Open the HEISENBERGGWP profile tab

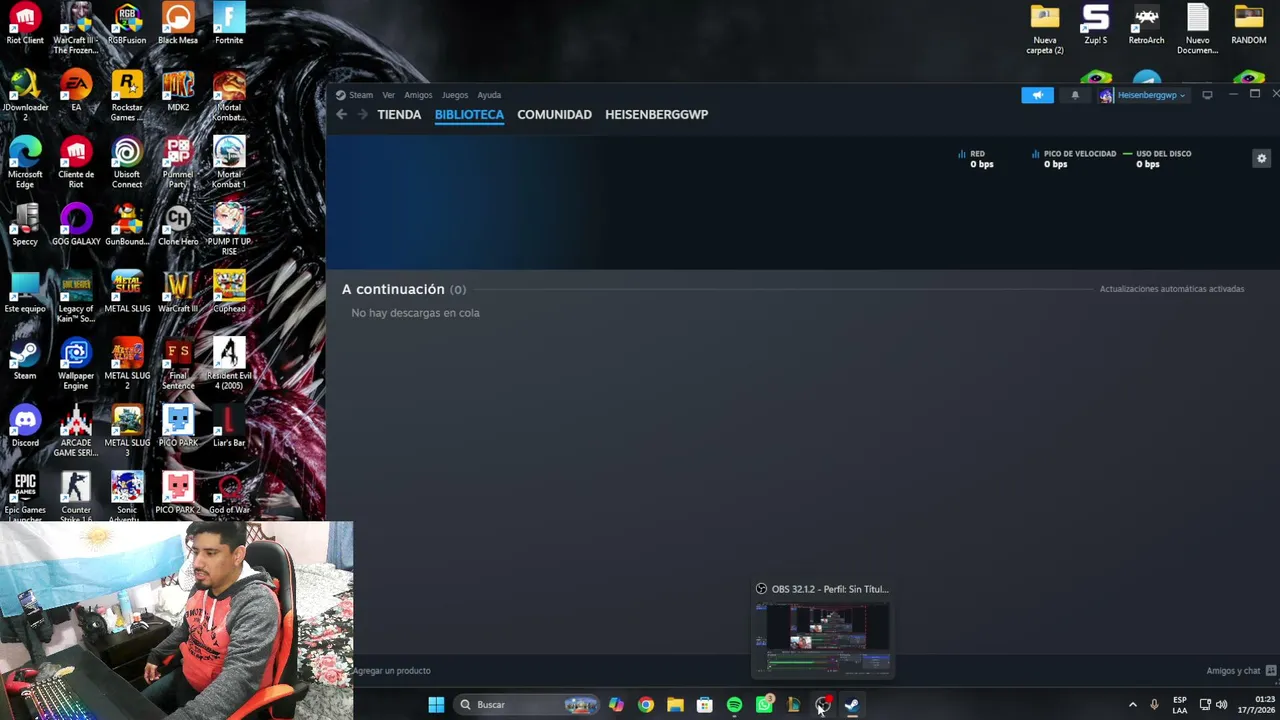click(x=656, y=114)
